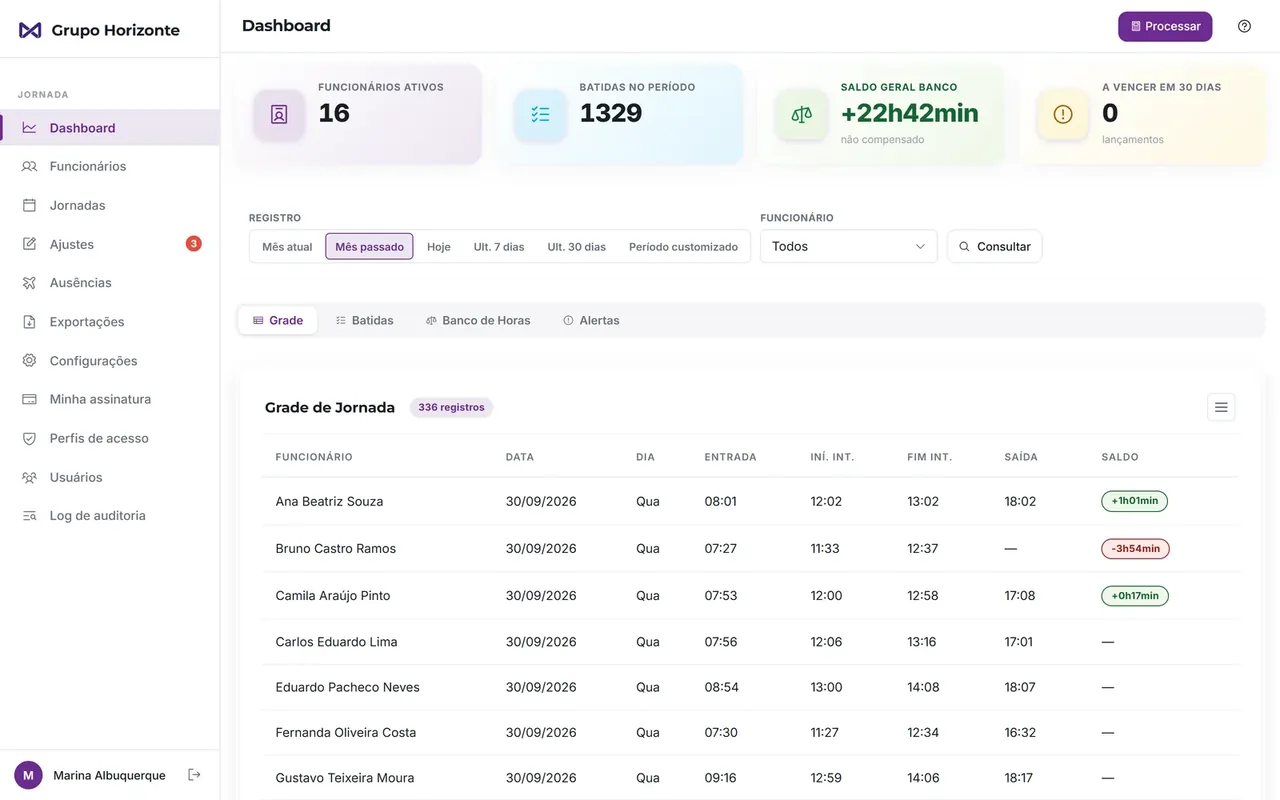Open Perfis de acesso

(110, 438)
